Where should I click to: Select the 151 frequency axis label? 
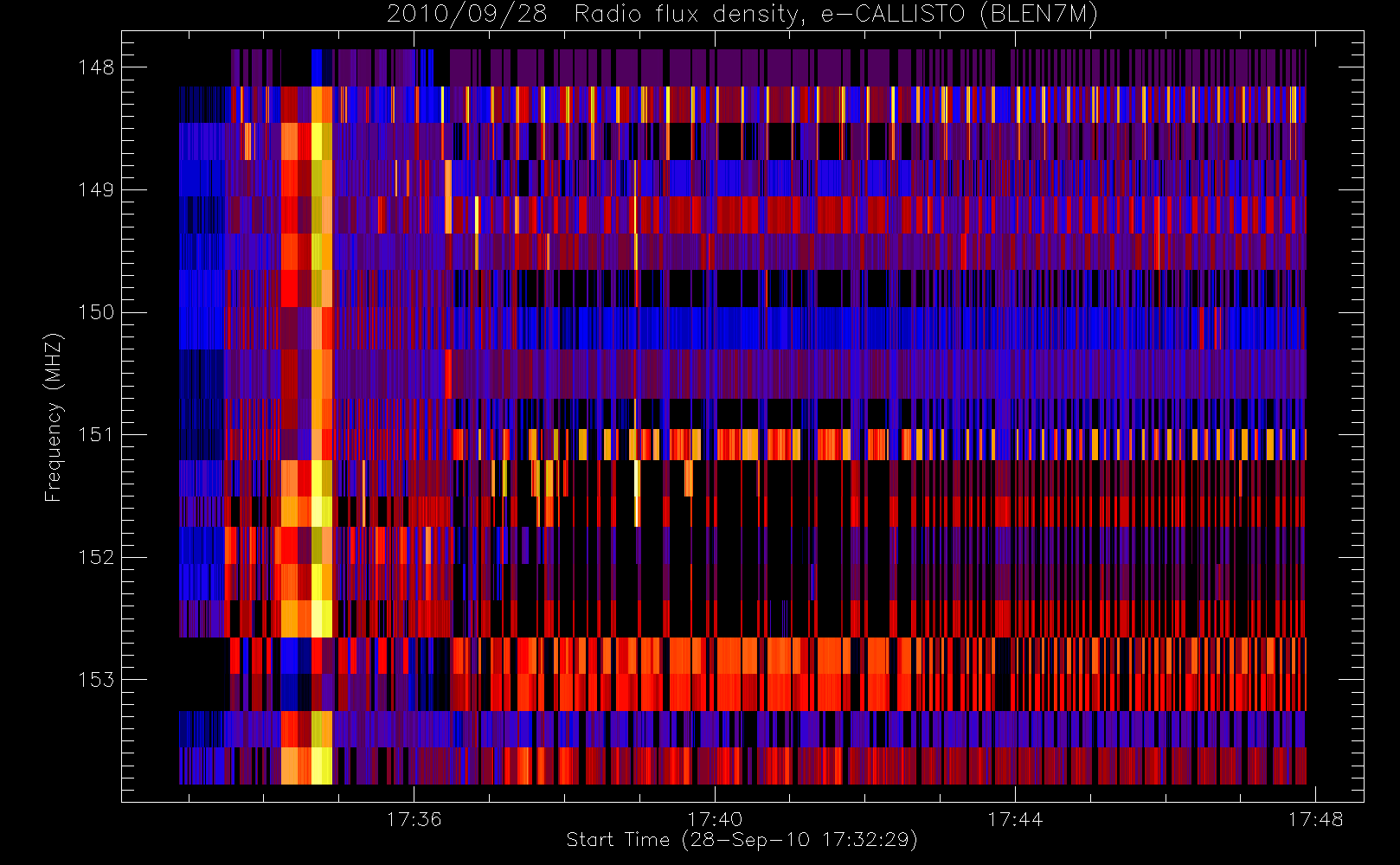[95, 434]
